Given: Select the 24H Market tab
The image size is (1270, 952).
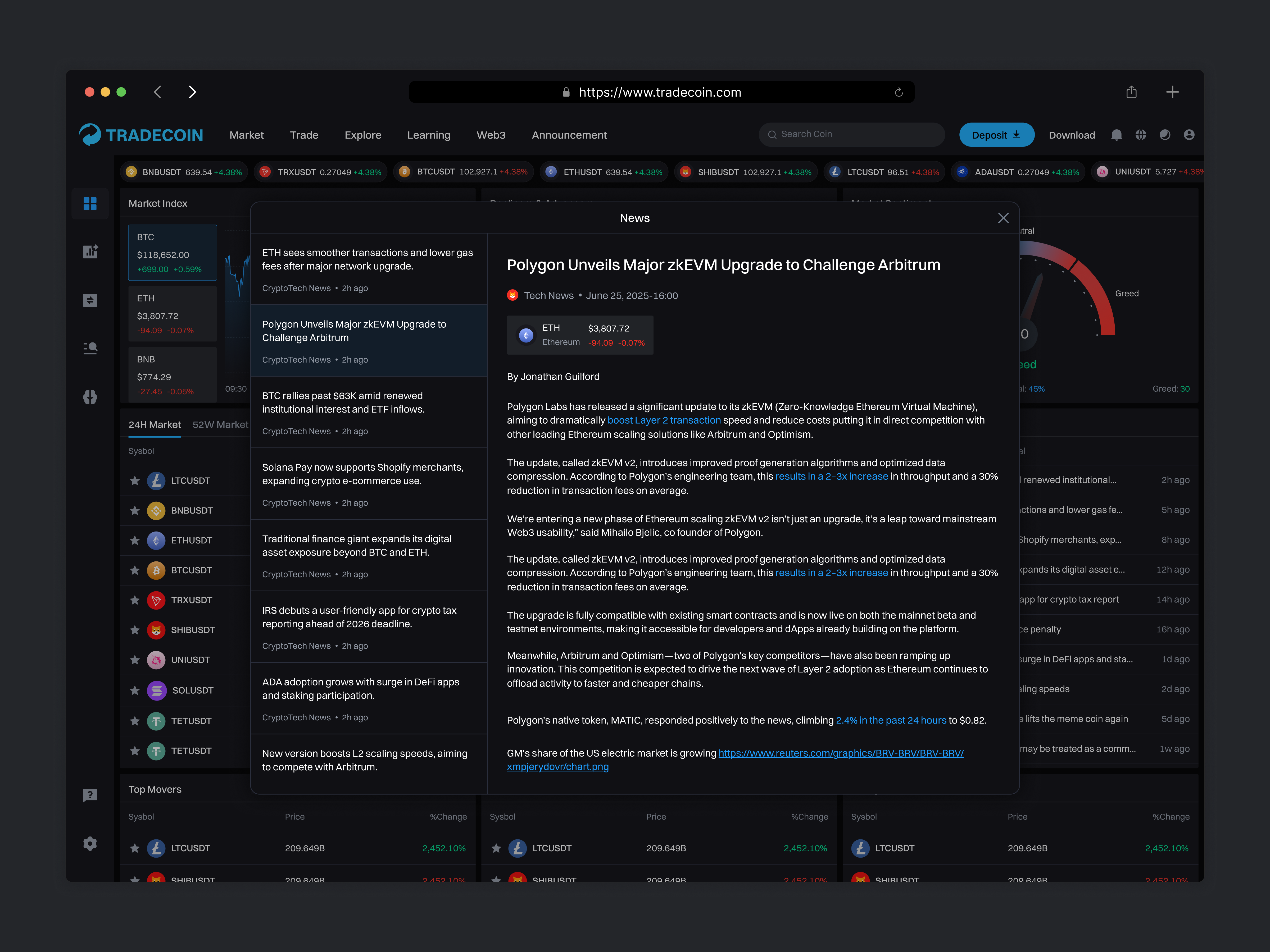Looking at the screenshot, I should (x=155, y=425).
